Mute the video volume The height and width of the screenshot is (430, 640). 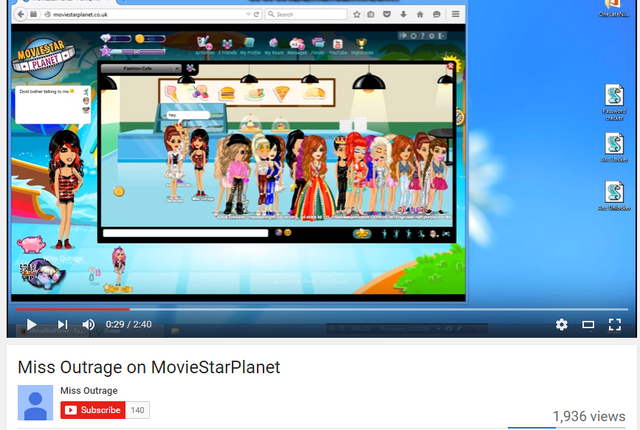pyautogui.click(x=88, y=324)
